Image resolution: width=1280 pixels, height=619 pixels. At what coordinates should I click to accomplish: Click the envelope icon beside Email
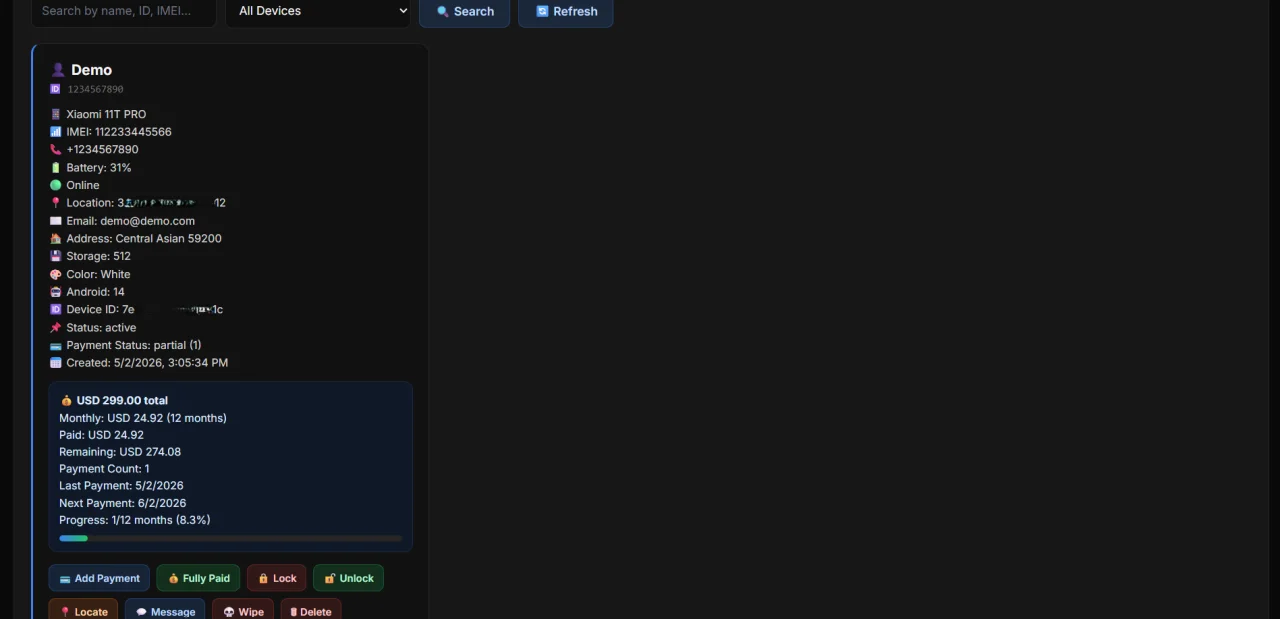[x=56, y=221]
